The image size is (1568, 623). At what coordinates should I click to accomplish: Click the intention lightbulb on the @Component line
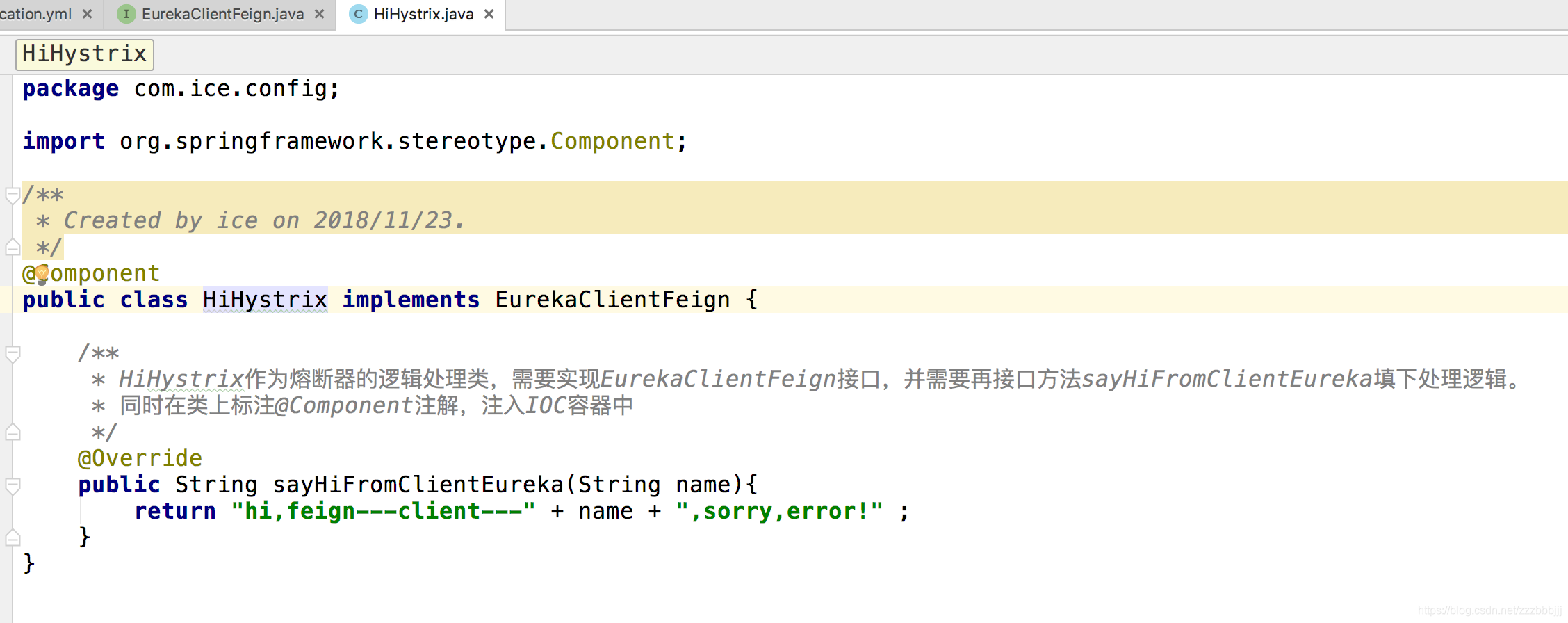42,275
